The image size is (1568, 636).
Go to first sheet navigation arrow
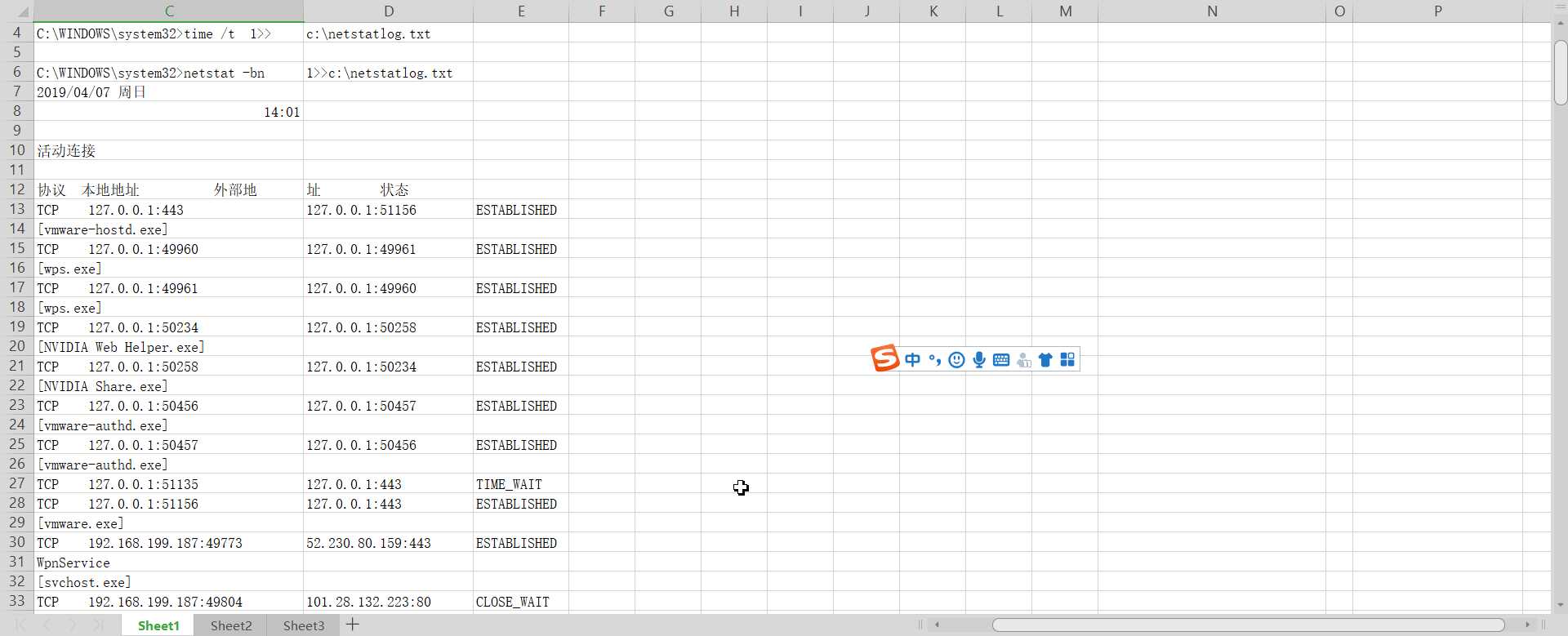pyautogui.click(x=21, y=625)
